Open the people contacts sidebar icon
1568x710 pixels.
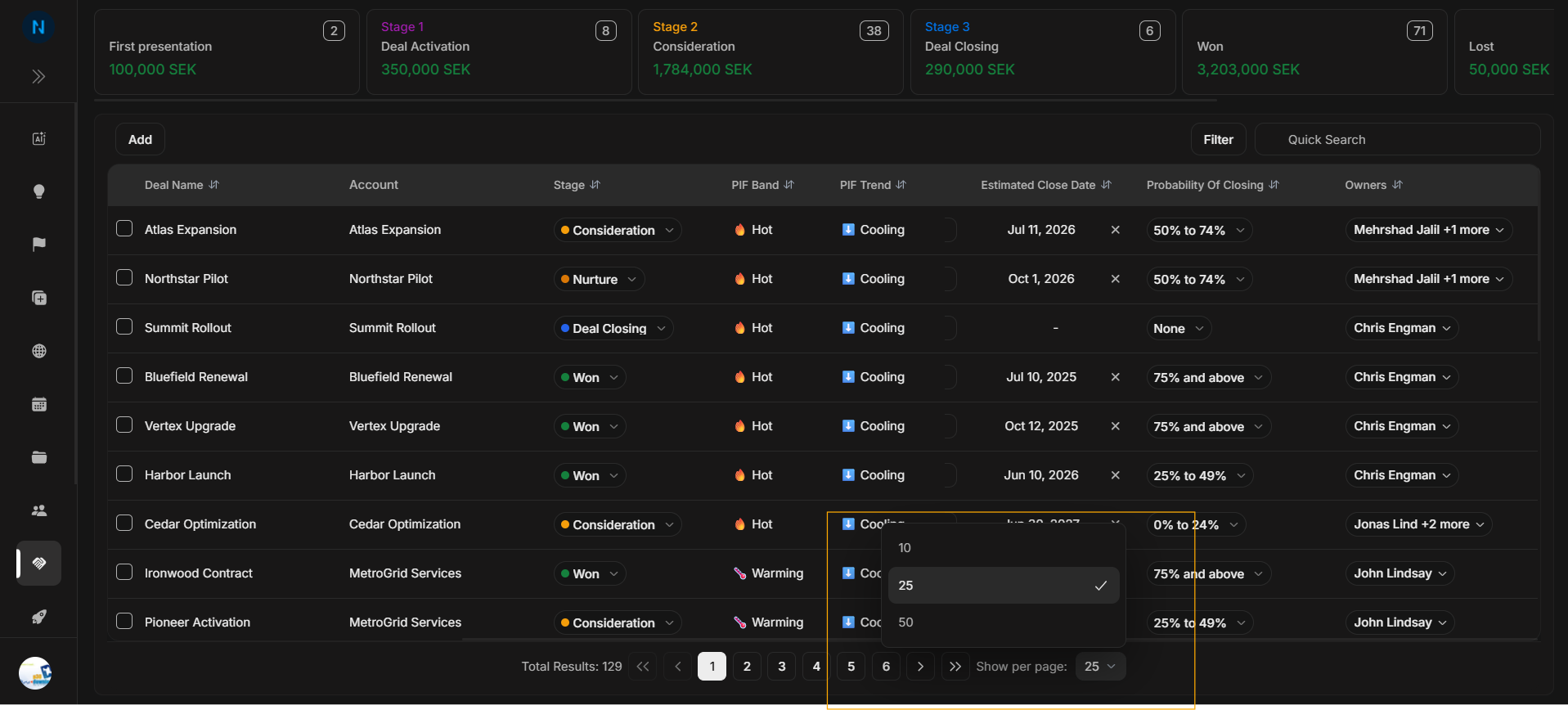[38, 510]
